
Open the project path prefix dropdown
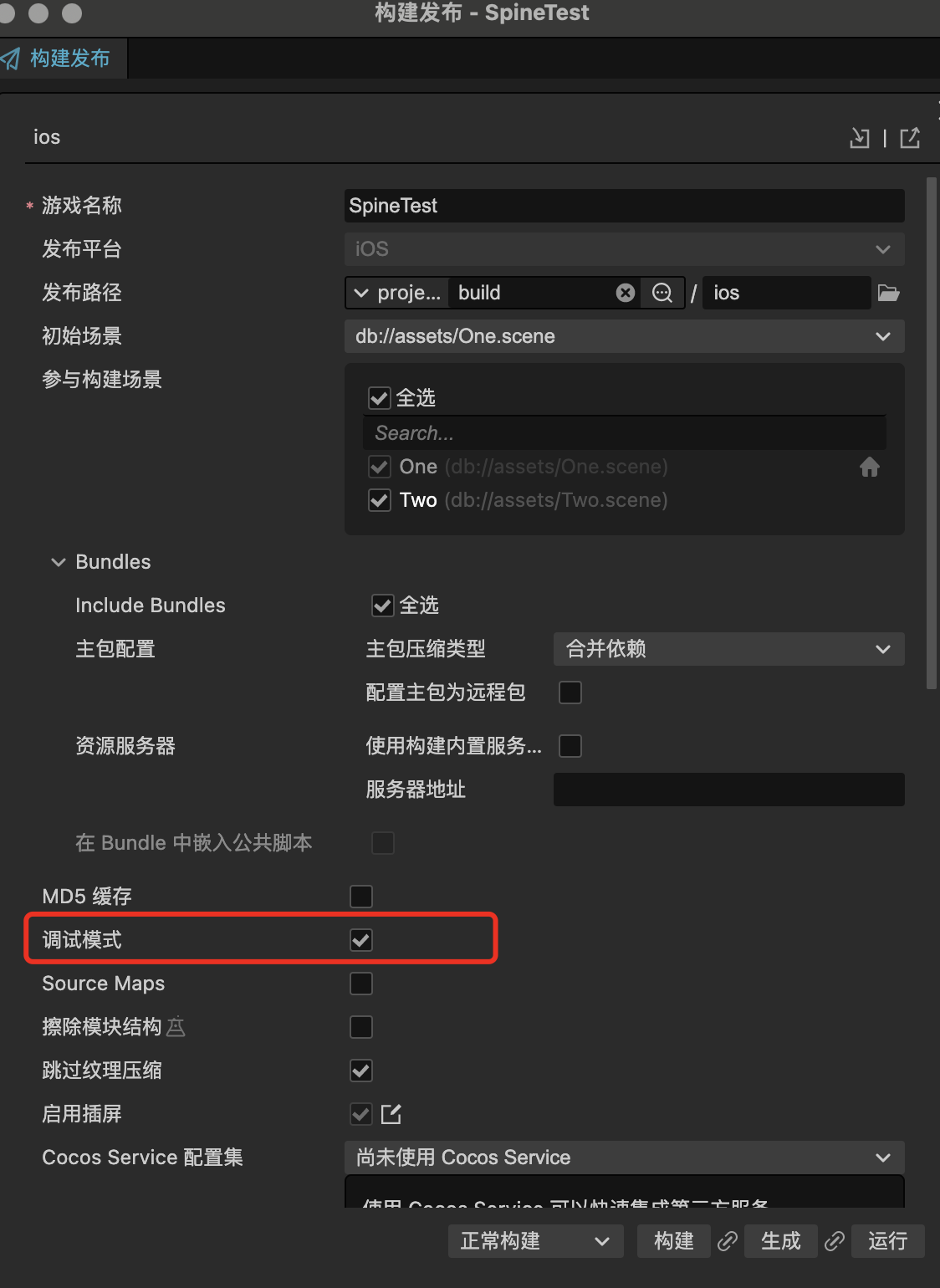click(396, 293)
